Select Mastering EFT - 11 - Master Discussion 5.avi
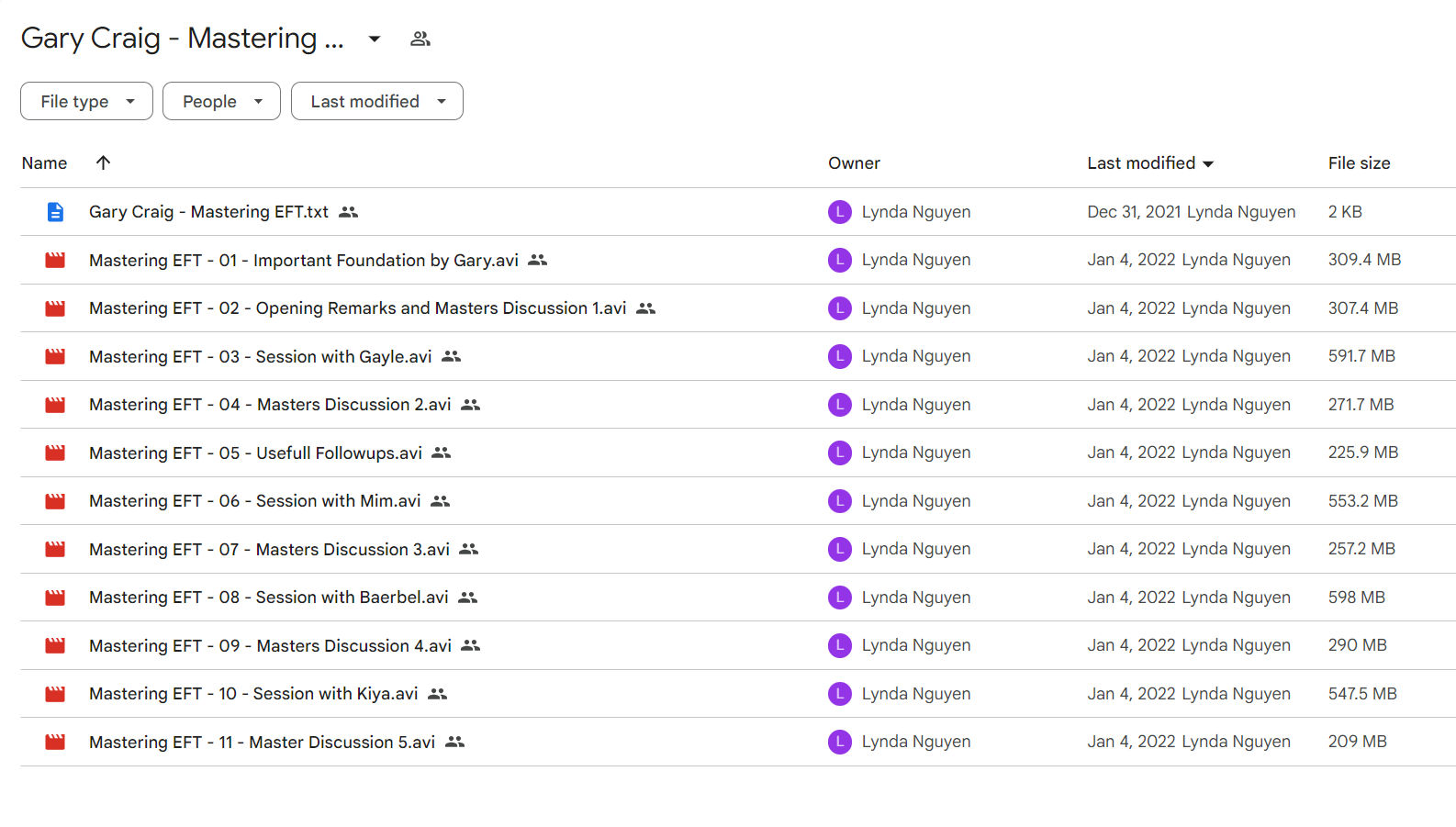 [262, 743]
